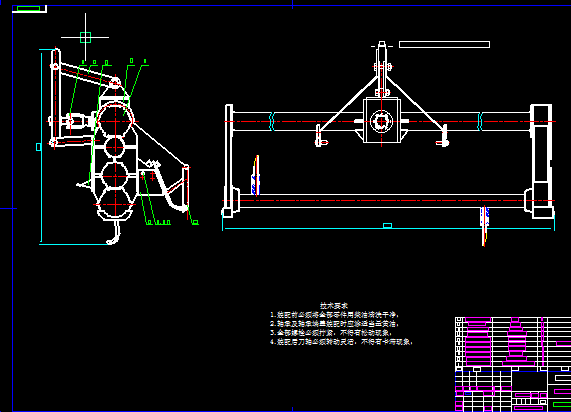571x412 pixels.
Task: Select technical requirement line 1 about cleaning parts
Action: point(335,314)
